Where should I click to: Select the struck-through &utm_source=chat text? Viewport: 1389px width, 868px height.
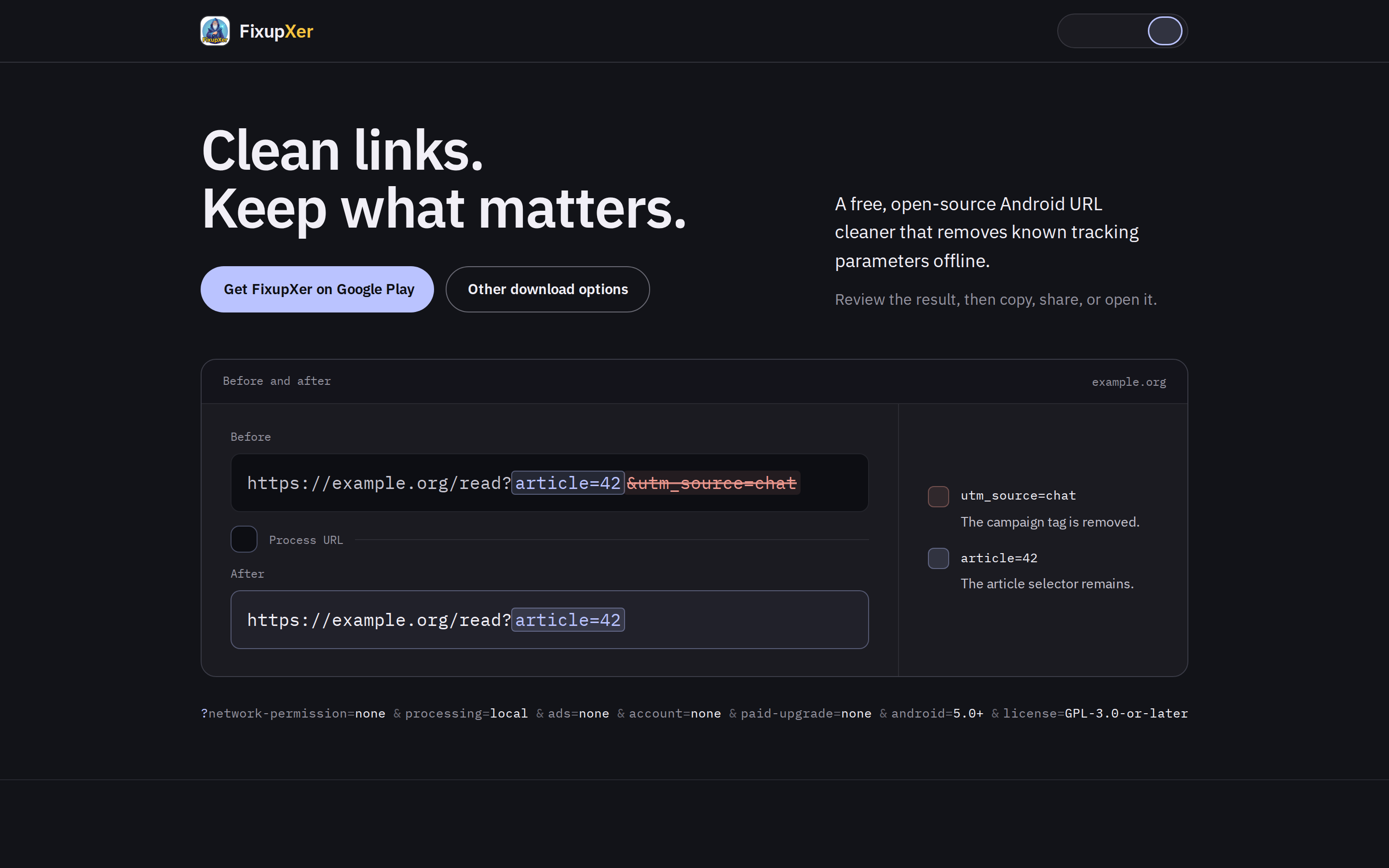tap(712, 483)
